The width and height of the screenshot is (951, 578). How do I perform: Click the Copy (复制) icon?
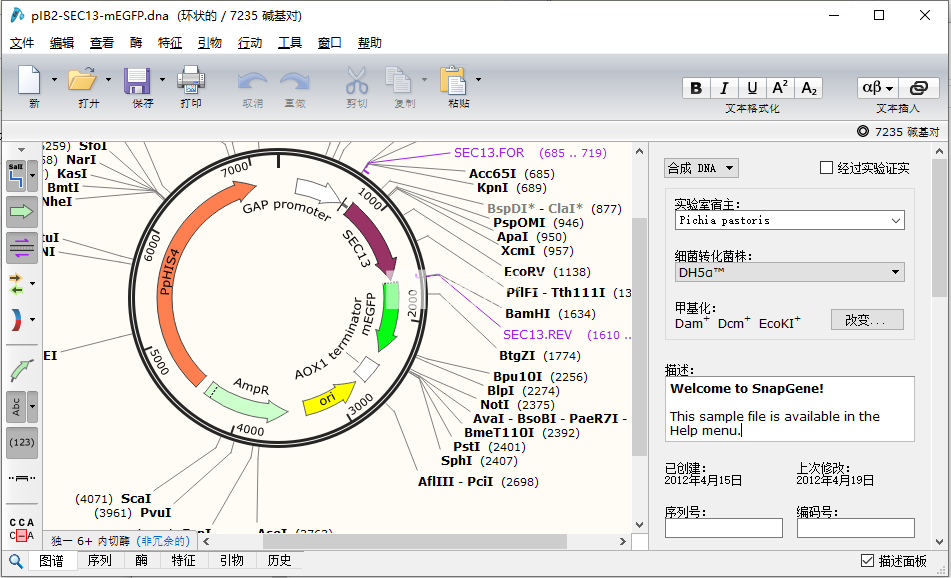point(398,80)
